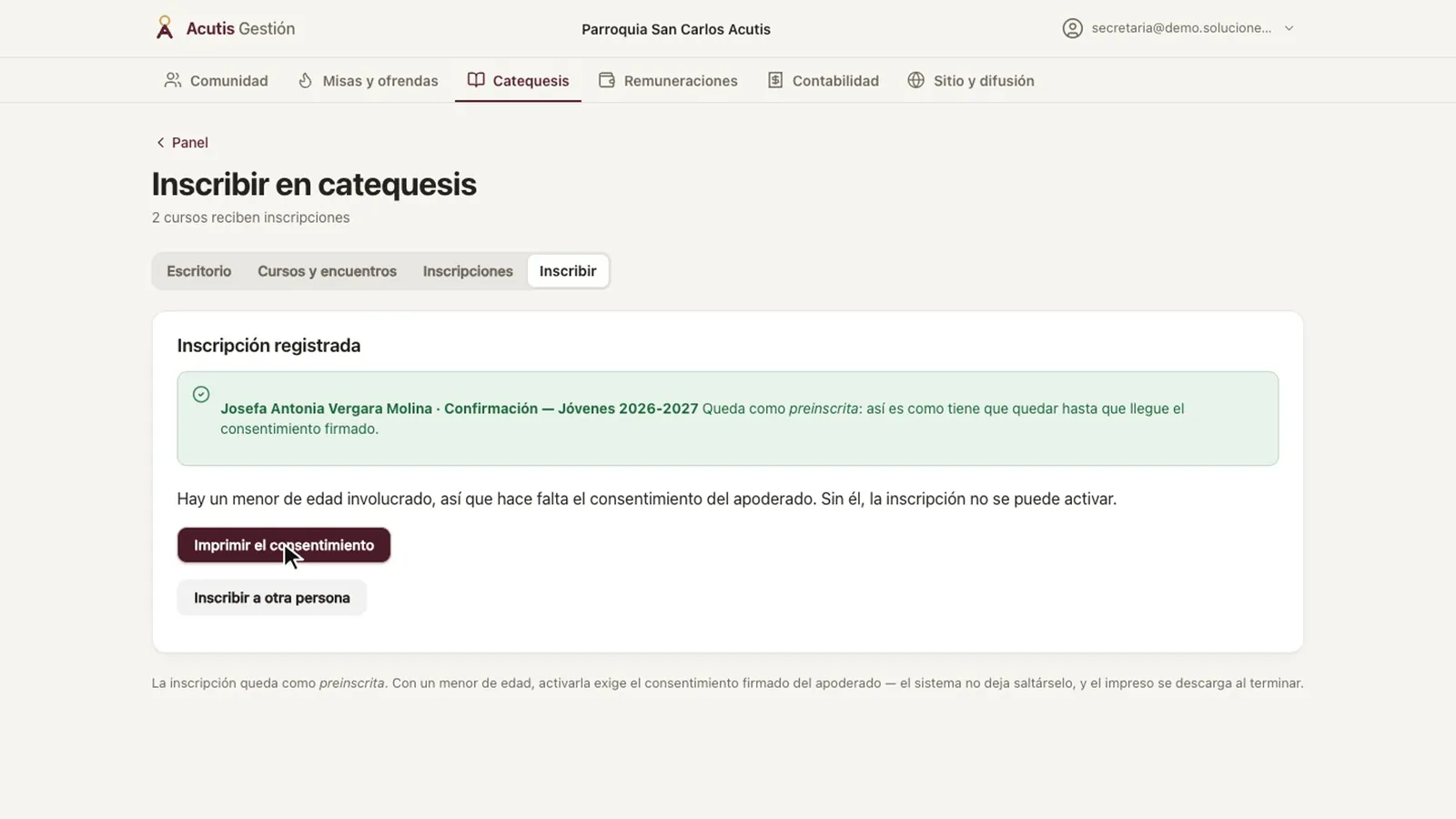Click Josefa Antonia Vergara Molina name

[326, 409]
